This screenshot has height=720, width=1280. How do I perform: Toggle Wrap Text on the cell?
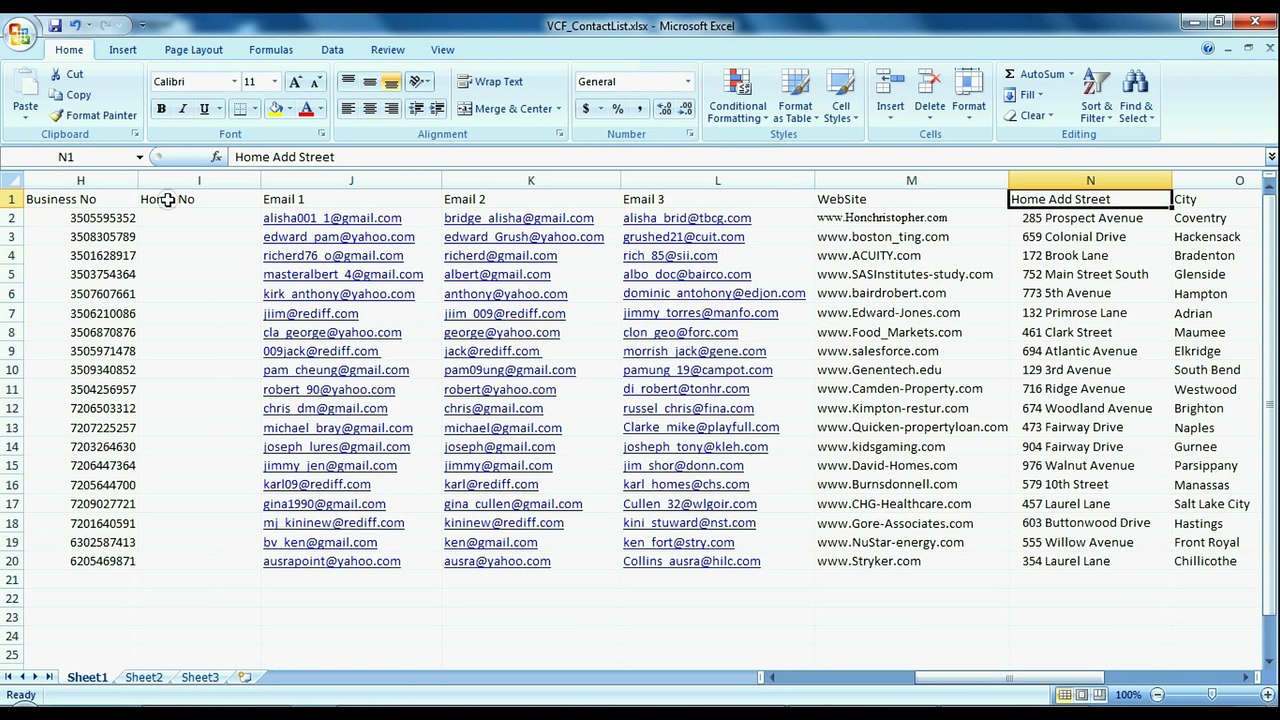click(490, 82)
